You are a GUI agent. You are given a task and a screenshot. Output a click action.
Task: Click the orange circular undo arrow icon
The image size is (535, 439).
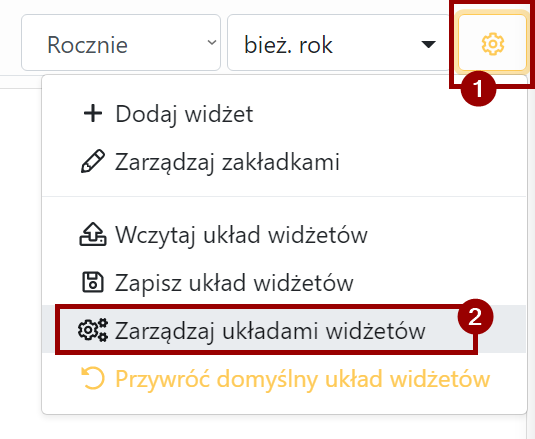(93, 378)
